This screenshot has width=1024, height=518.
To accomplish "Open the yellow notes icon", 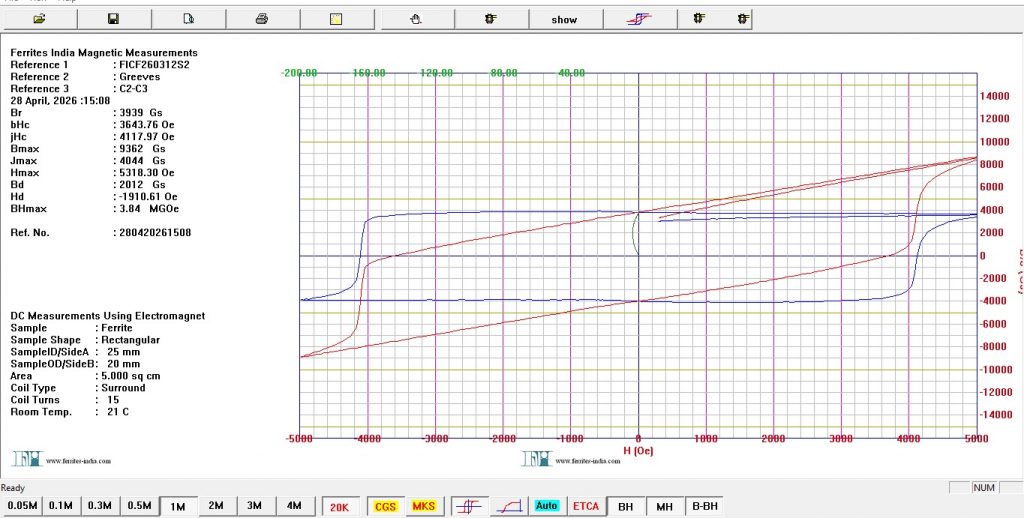I will pos(336,19).
